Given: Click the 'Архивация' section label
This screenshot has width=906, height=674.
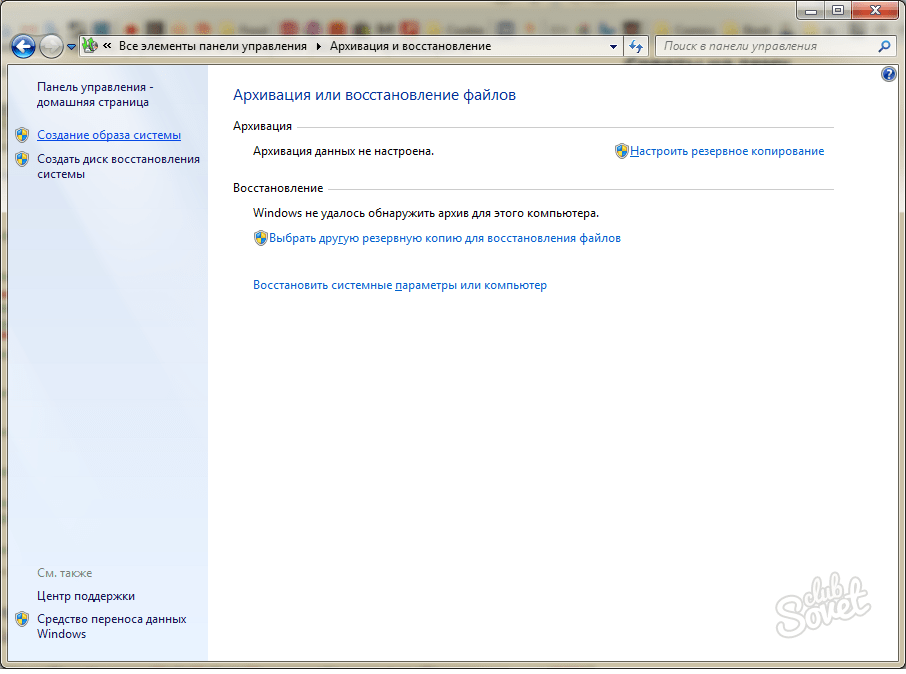Looking at the screenshot, I should (x=262, y=127).
